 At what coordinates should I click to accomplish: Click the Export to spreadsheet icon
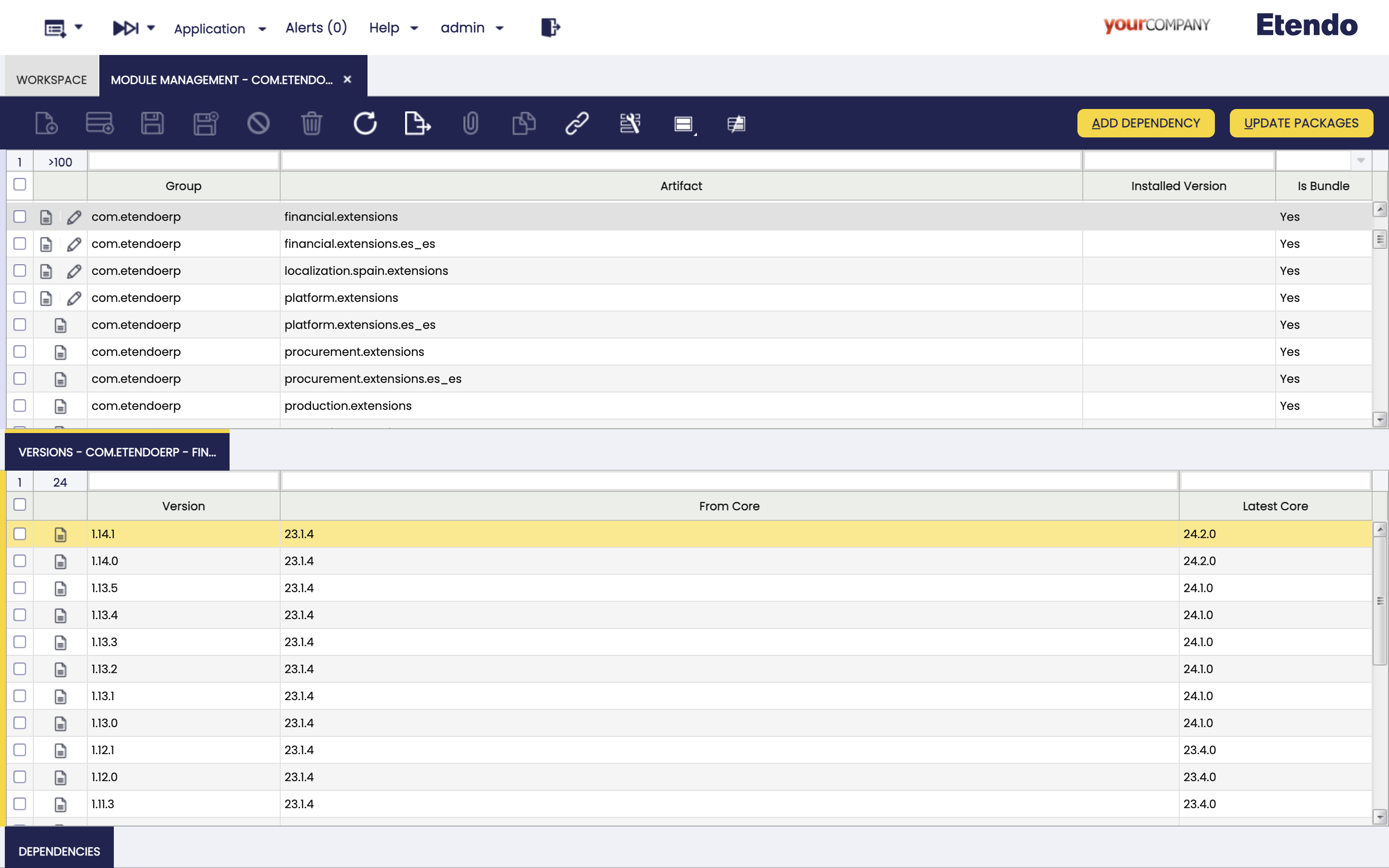417,123
